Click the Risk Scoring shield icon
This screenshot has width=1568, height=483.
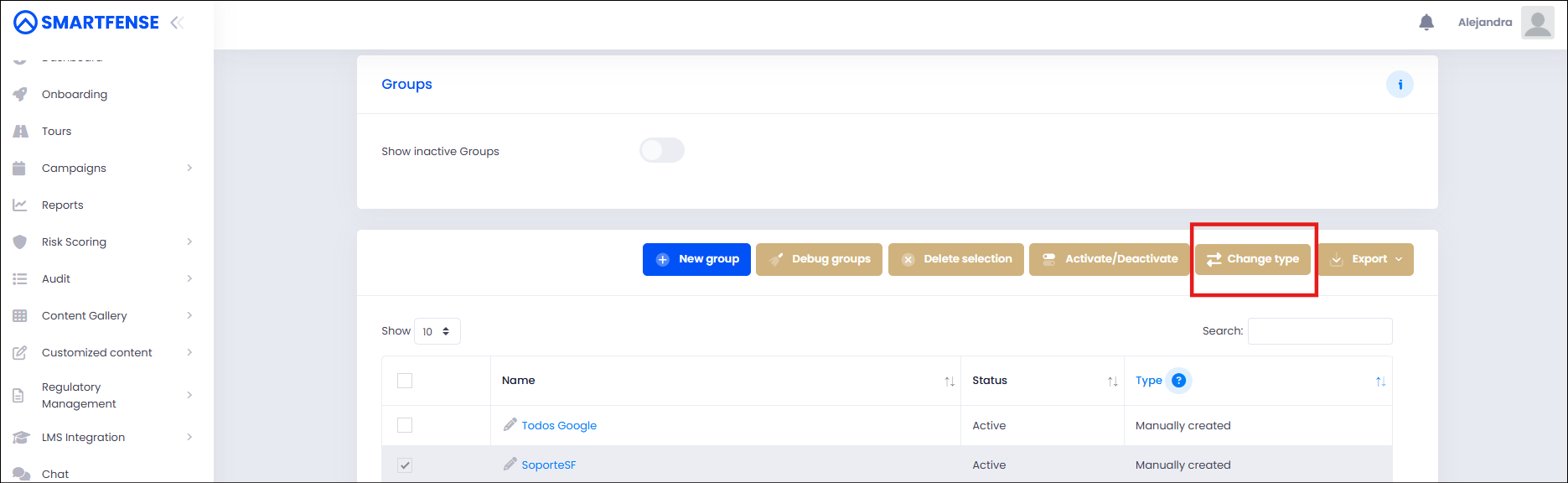(x=20, y=241)
